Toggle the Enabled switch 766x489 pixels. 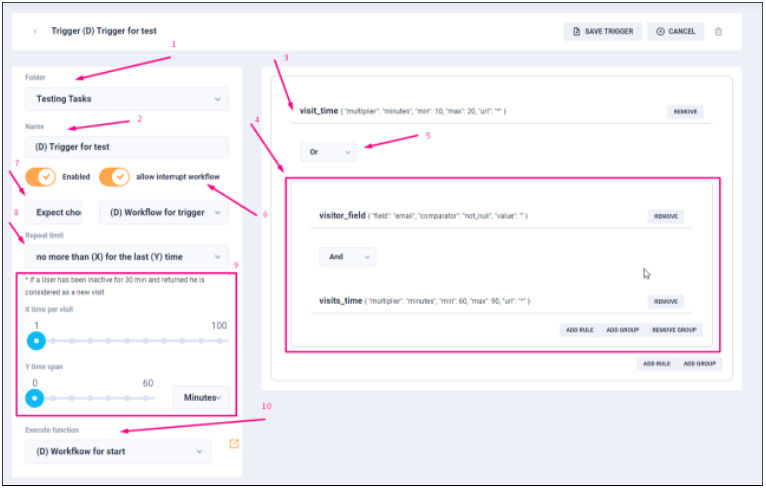[40, 177]
